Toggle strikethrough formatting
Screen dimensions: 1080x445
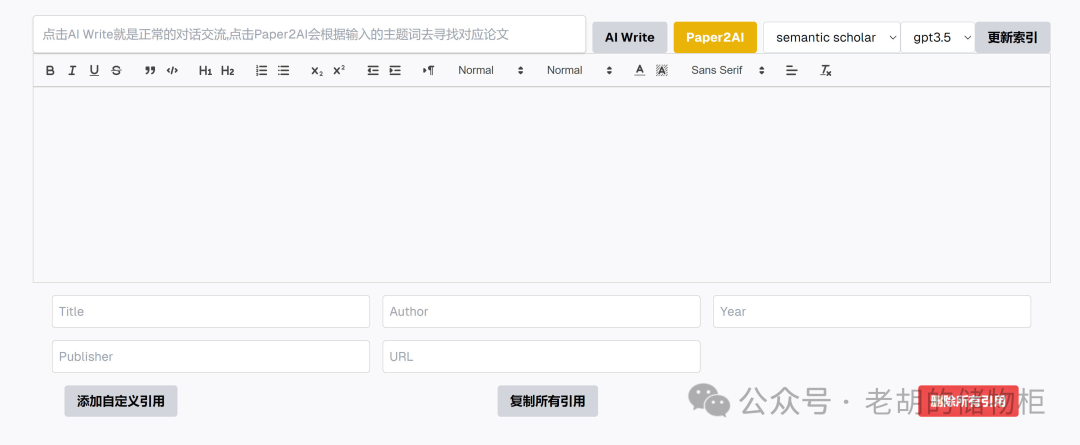116,70
